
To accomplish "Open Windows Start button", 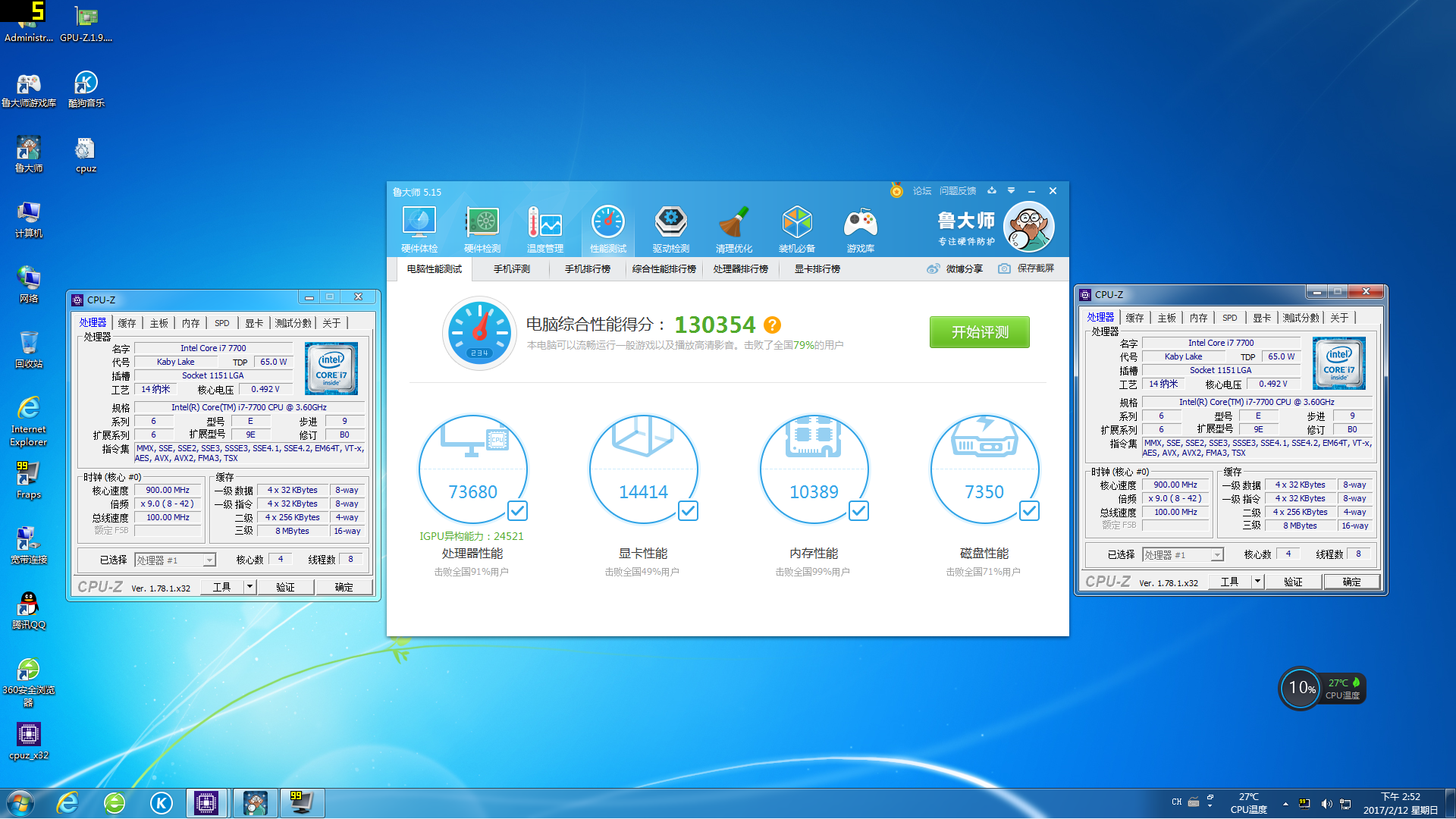I will click(x=20, y=803).
